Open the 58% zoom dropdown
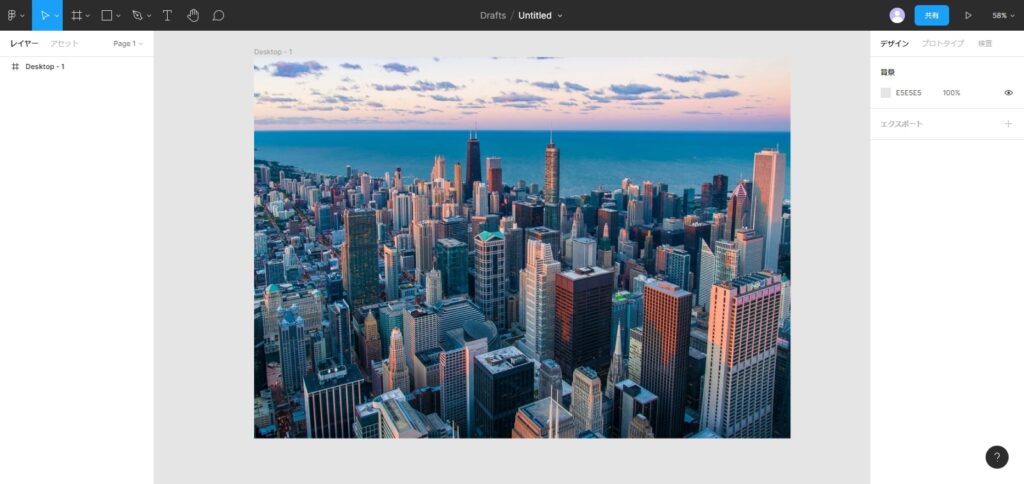 click(1003, 15)
